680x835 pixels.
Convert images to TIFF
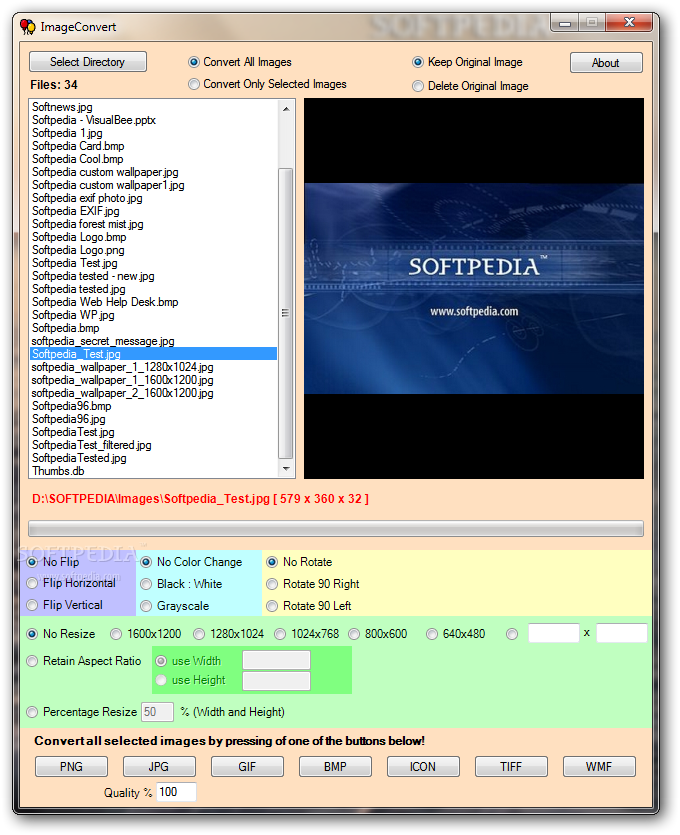coord(511,767)
